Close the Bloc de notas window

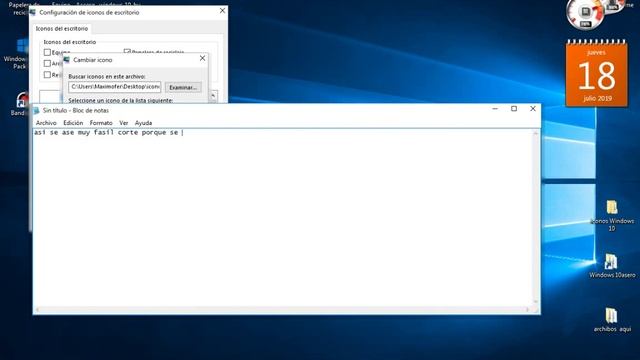(533, 109)
